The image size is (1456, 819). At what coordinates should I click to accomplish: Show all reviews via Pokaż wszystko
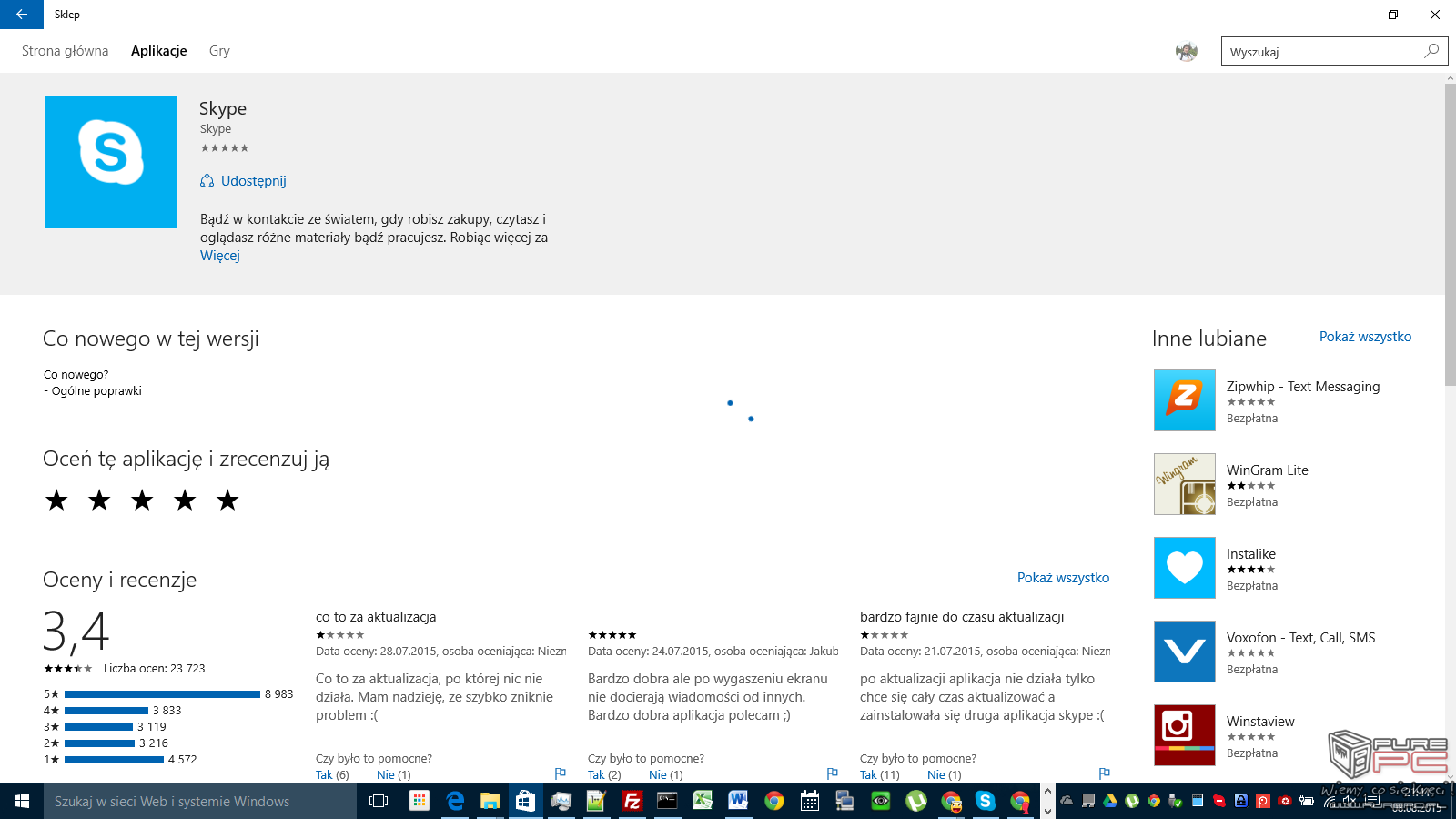(1063, 578)
